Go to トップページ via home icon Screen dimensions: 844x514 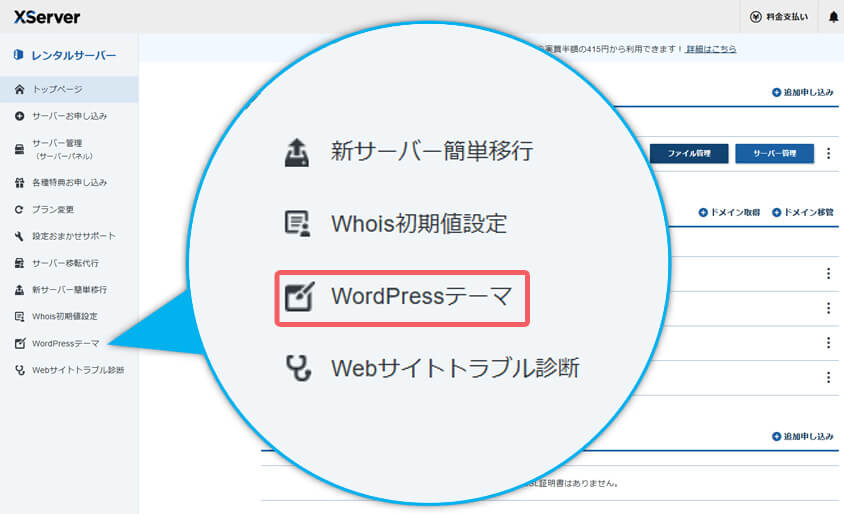(x=19, y=89)
